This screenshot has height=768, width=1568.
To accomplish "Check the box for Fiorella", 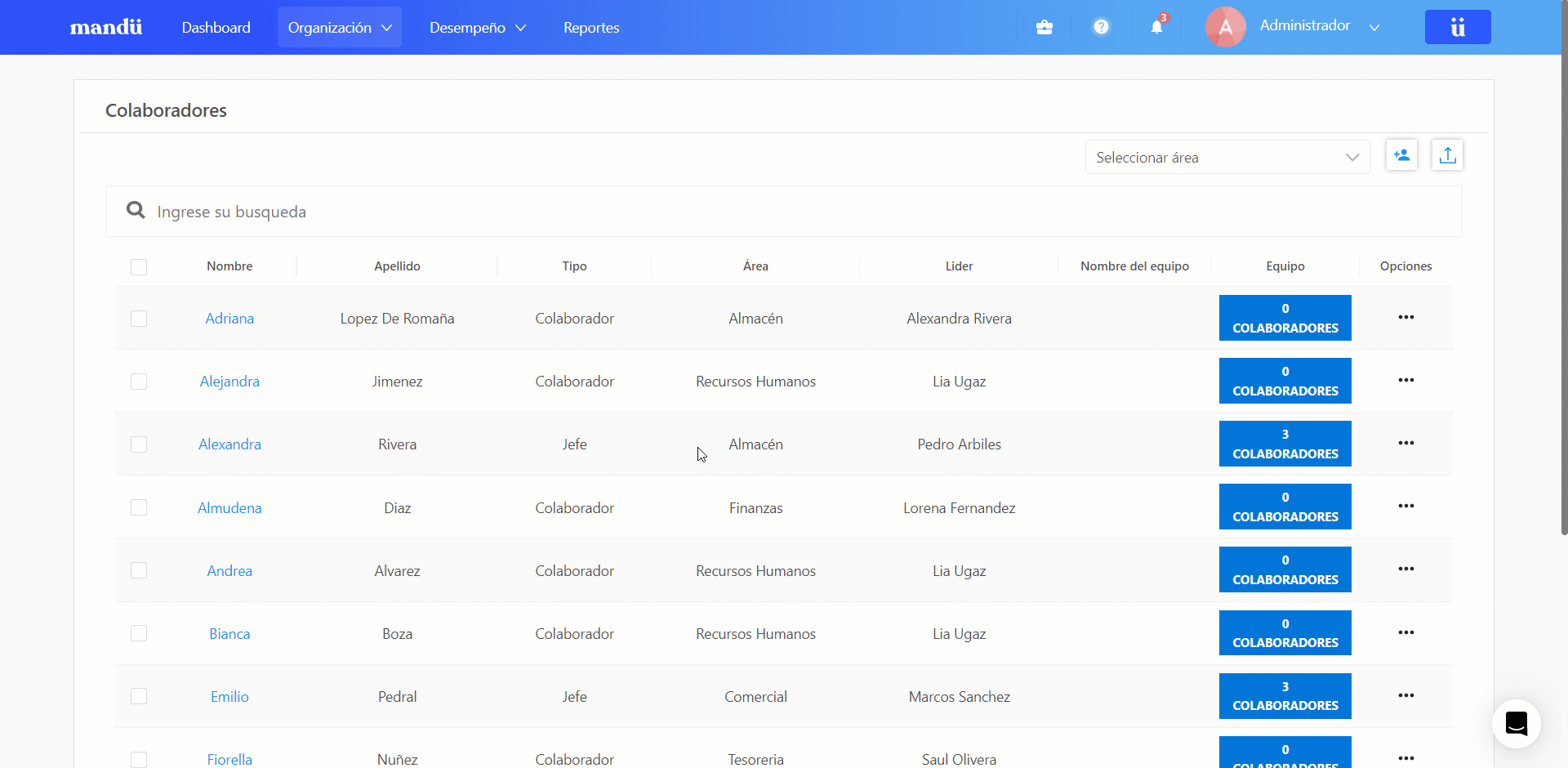I will coord(139,760).
